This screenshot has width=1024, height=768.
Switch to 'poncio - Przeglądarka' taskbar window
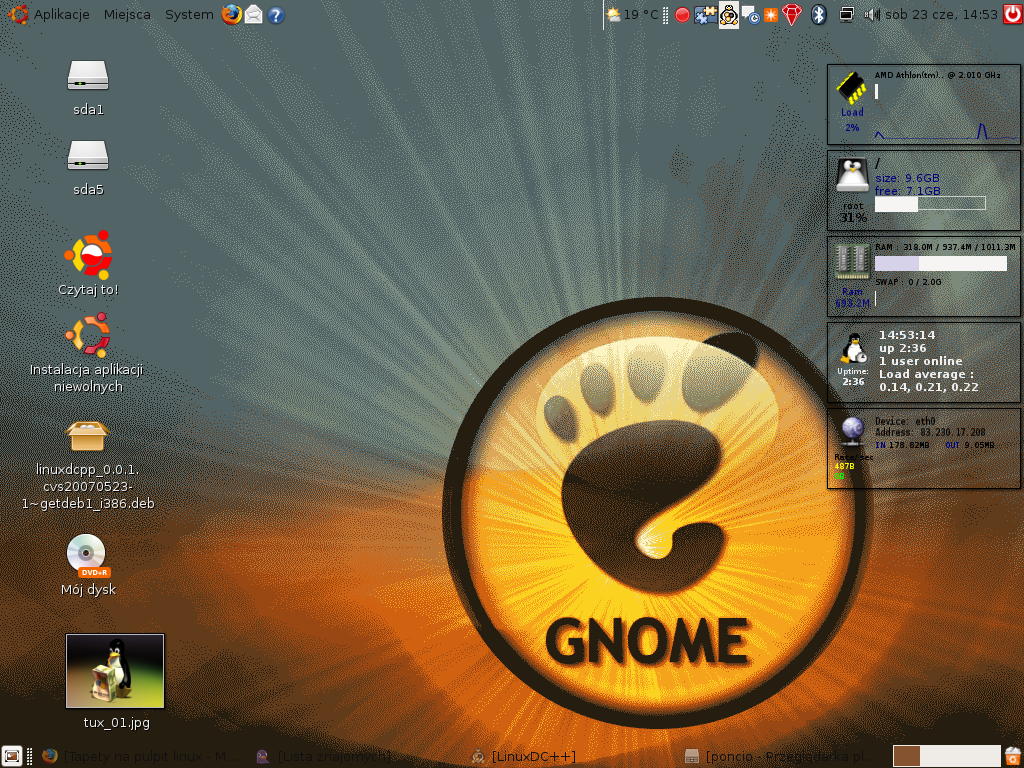coord(778,756)
